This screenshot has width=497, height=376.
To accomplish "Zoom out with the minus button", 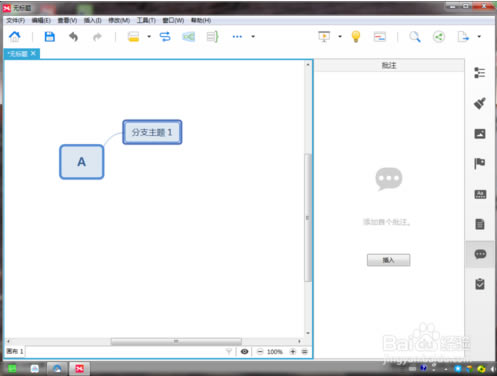I will point(260,352).
